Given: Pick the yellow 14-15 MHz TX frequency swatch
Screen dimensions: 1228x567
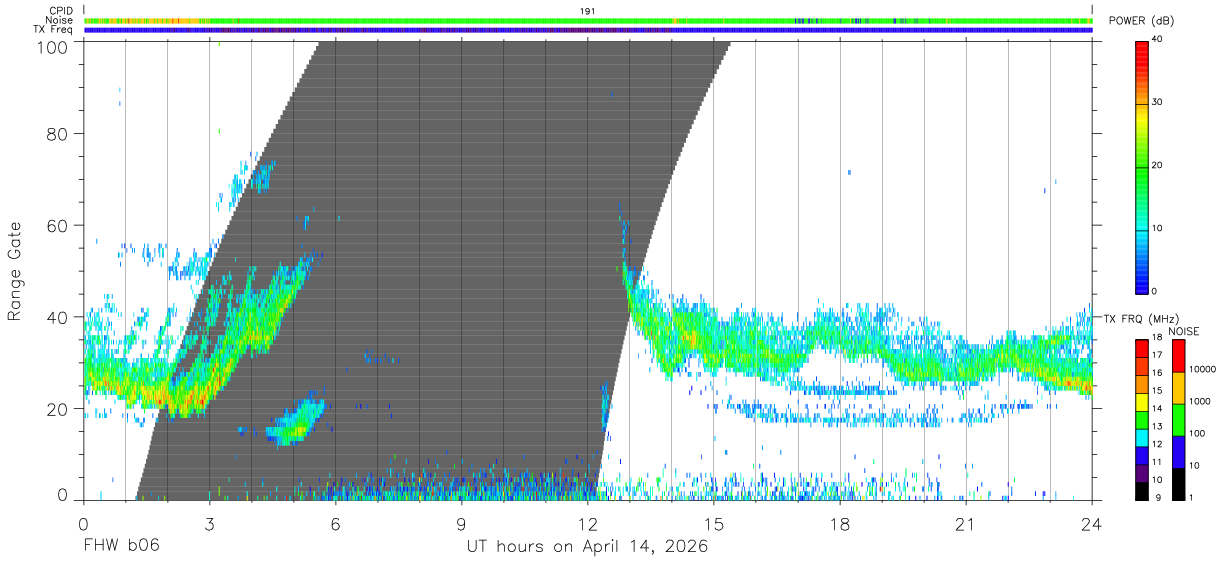Looking at the screenshot, I should click(1142, 402).
